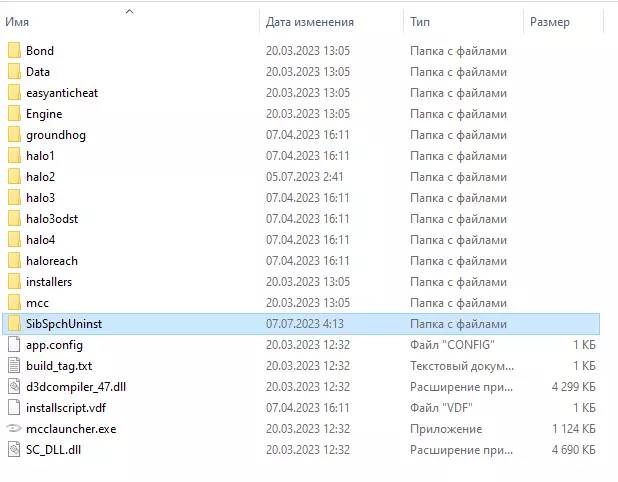
Task: Click the Приложение type of mcclauncher.exe
Action: point(446,429)
